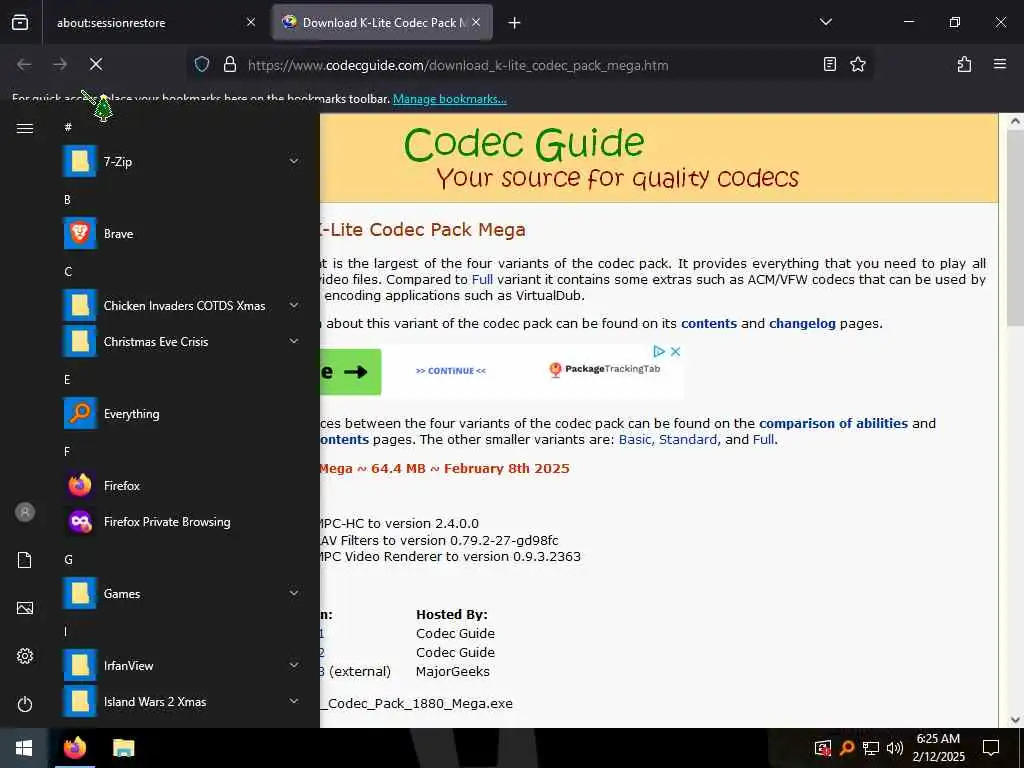Stop loading the page
1024x768 pixels.
pyautogui.click(x=96, y=64)
